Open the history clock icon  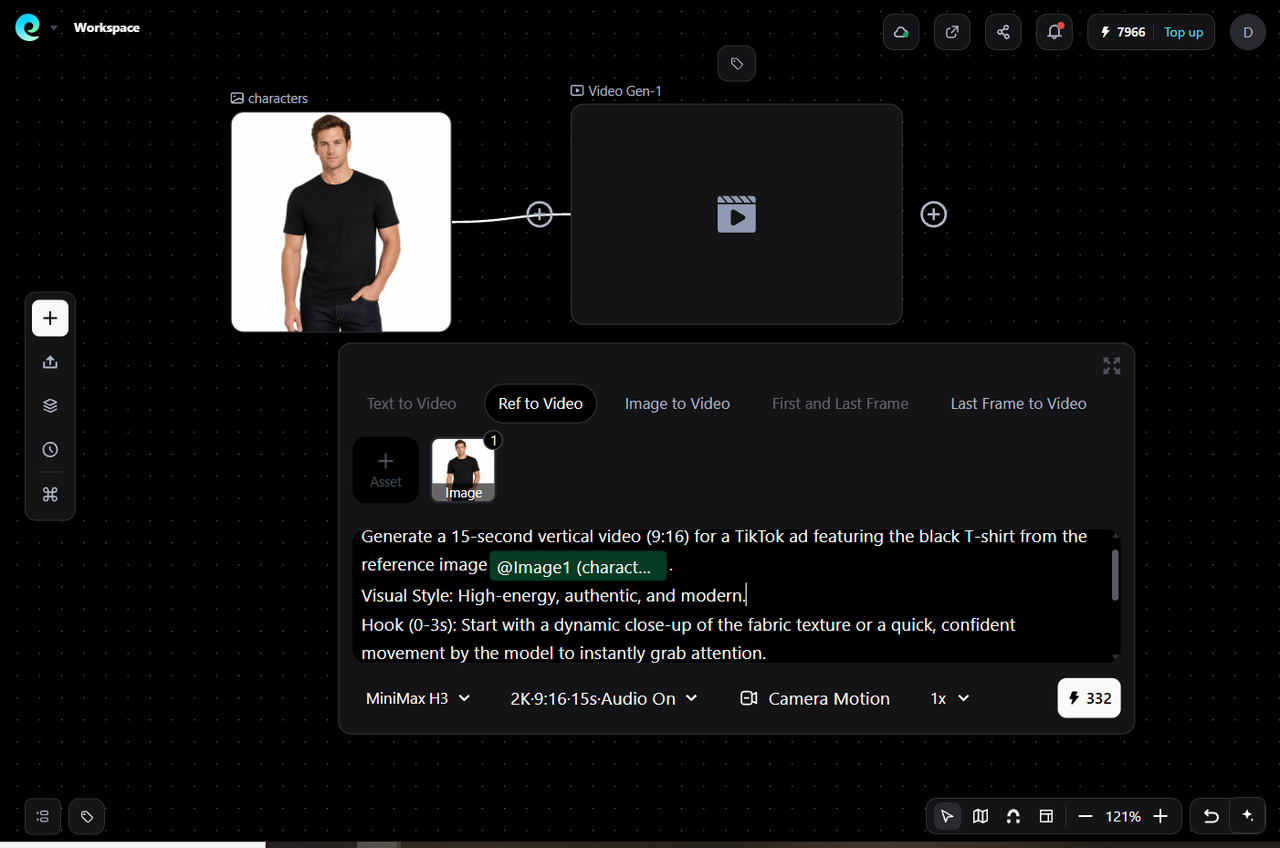tap(50, 450)
